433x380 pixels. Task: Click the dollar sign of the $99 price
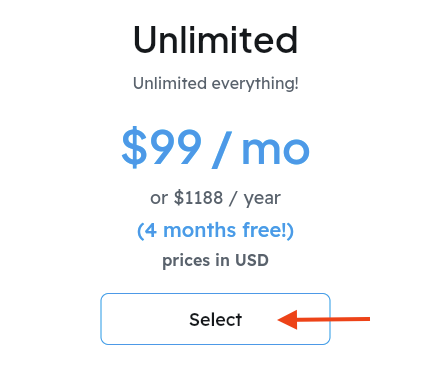click(134, 147)
